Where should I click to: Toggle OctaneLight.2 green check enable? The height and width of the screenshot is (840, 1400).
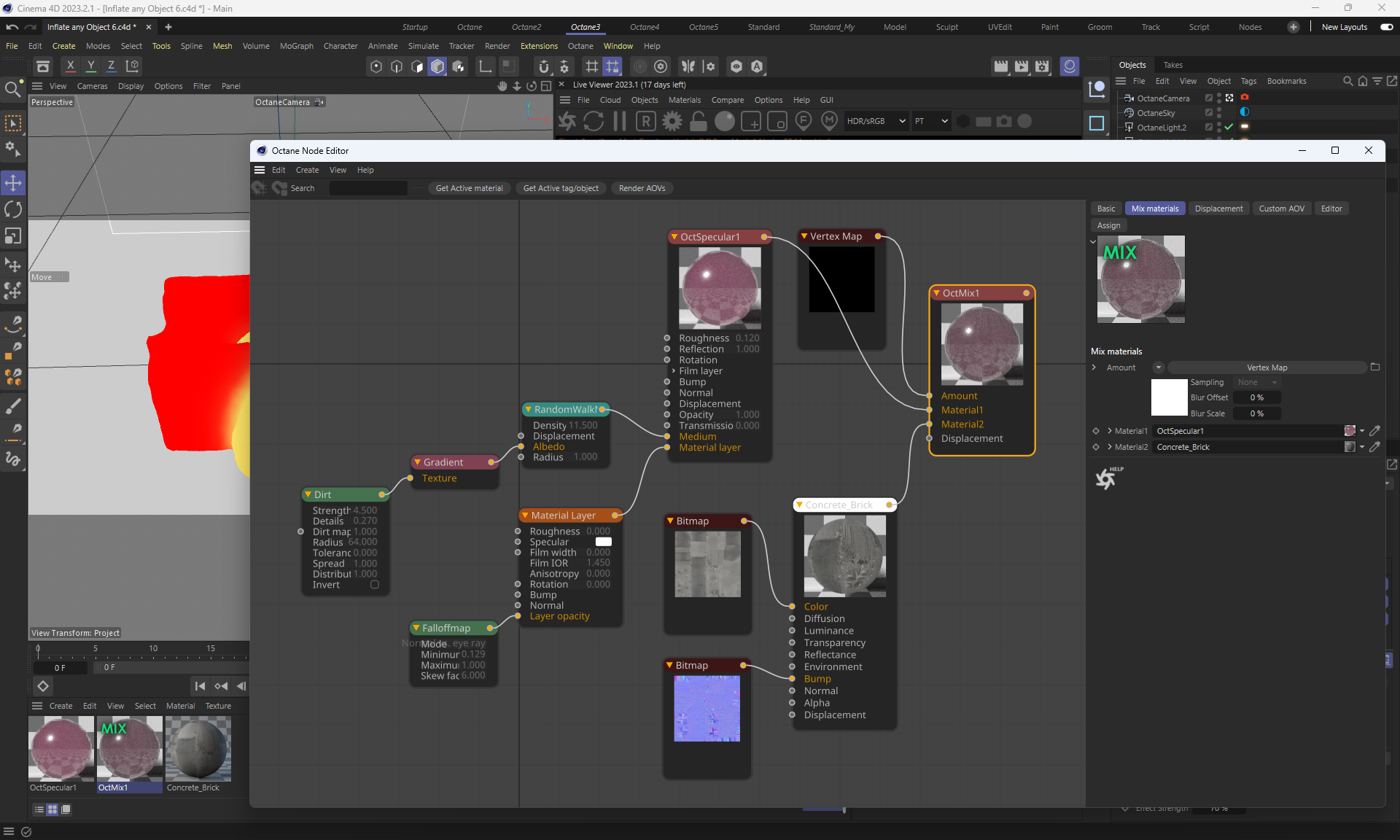(1229, 127)
